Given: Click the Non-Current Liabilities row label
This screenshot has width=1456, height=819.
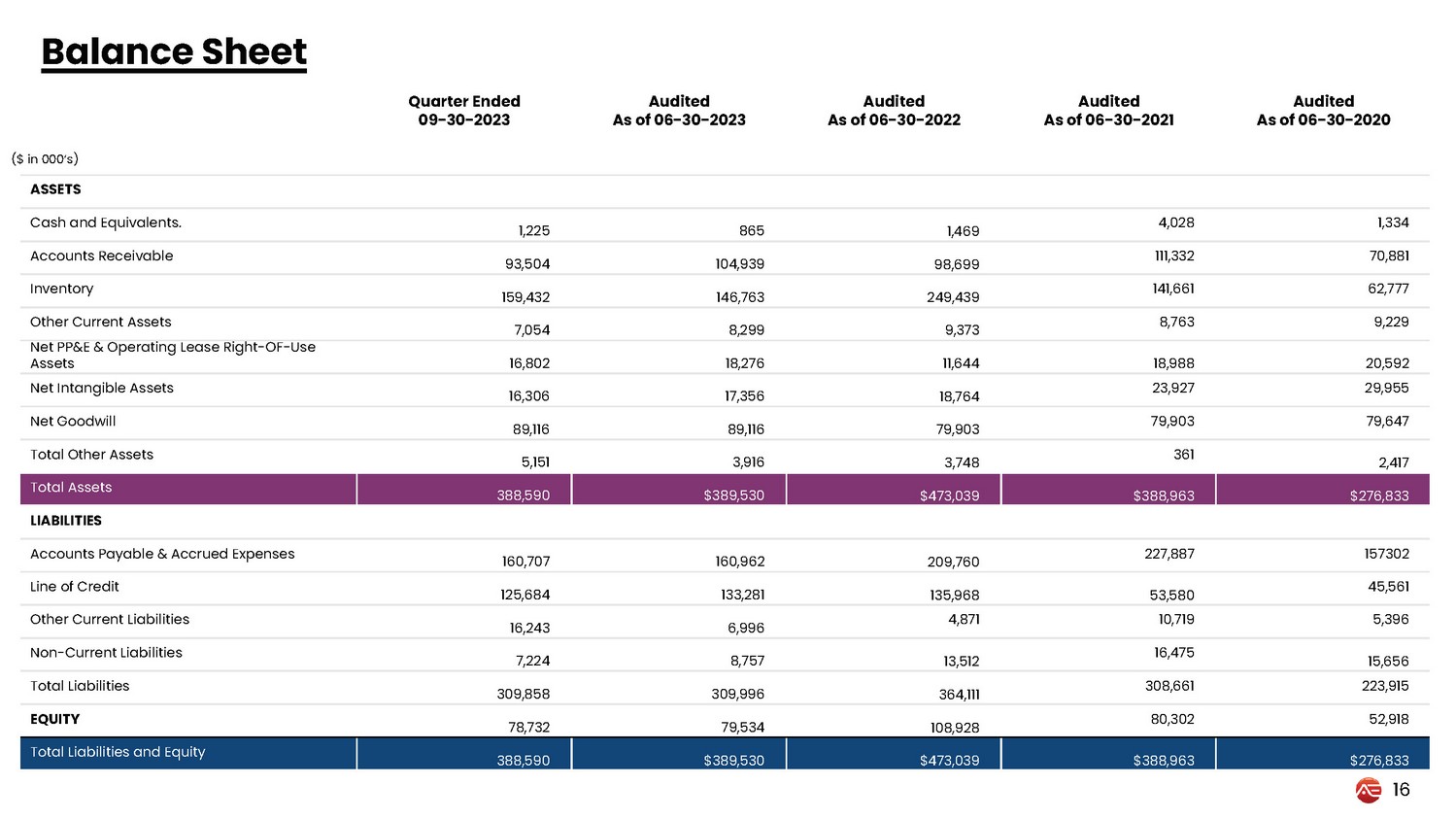Looking at the screenshot, I should pyautogui.click(x=106, y=653).
